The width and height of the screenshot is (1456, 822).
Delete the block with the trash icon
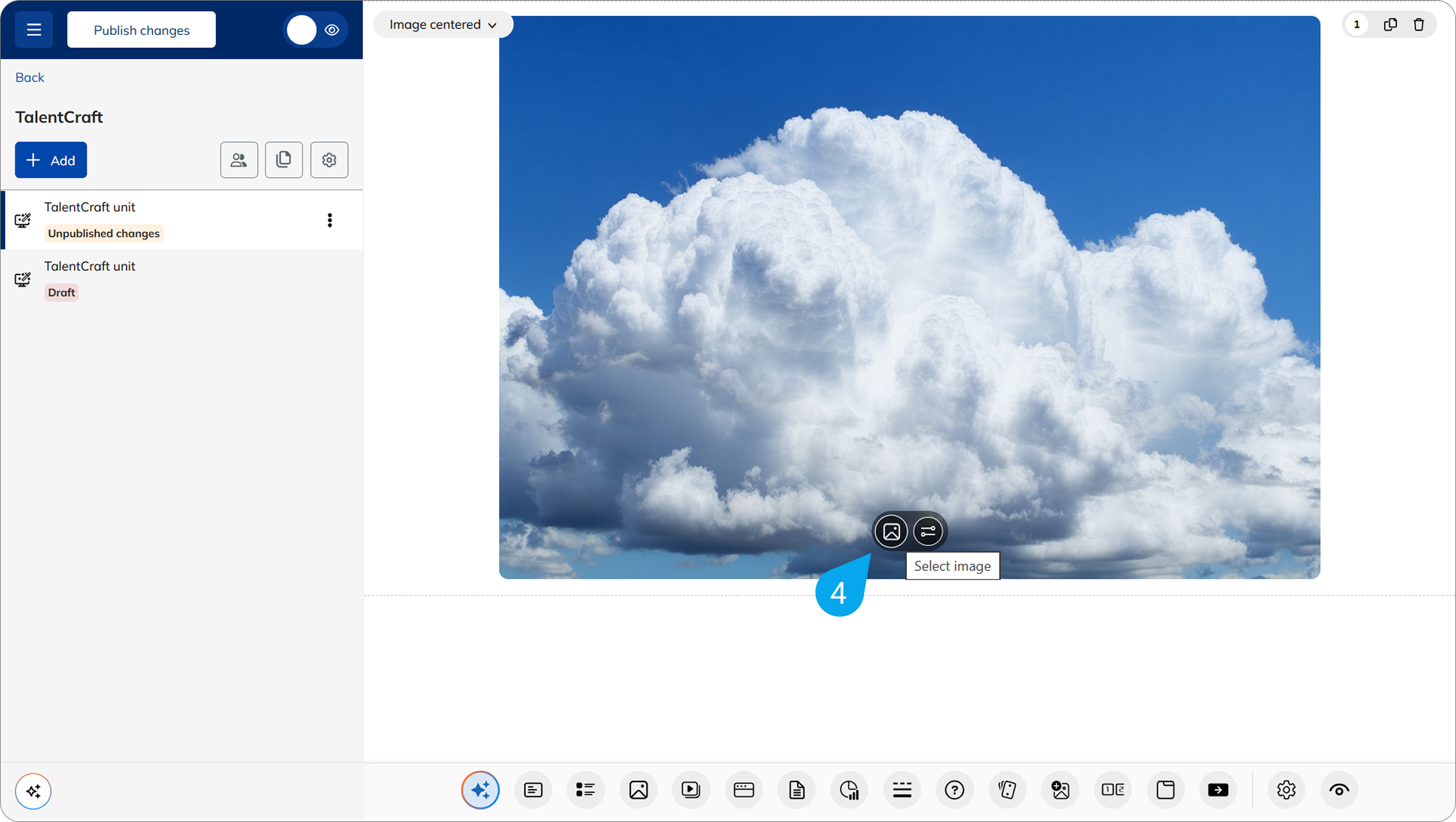(1419, 25)
